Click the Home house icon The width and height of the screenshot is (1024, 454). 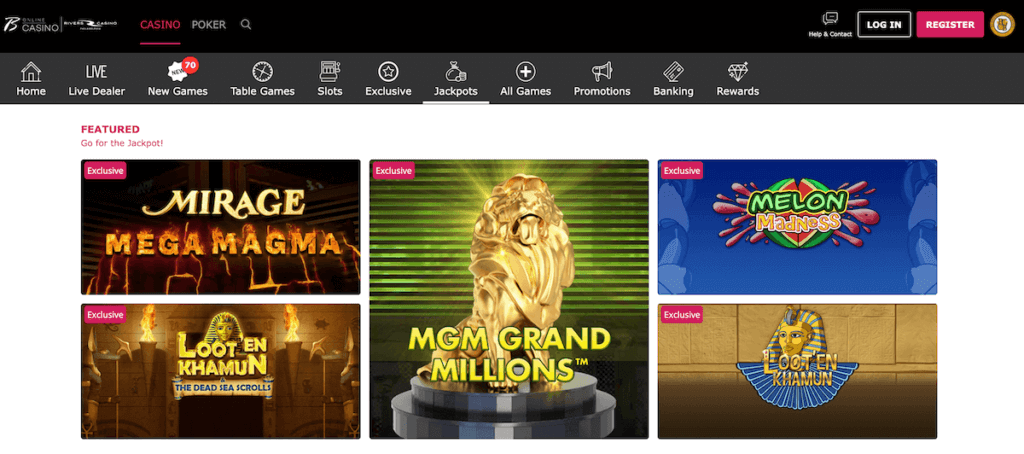coord(31,71)
